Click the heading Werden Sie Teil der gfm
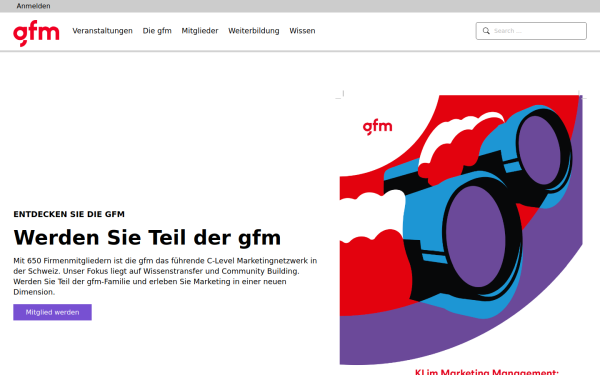Image resolution: width=600 pixels, height=375 pixels. (147, 237)
